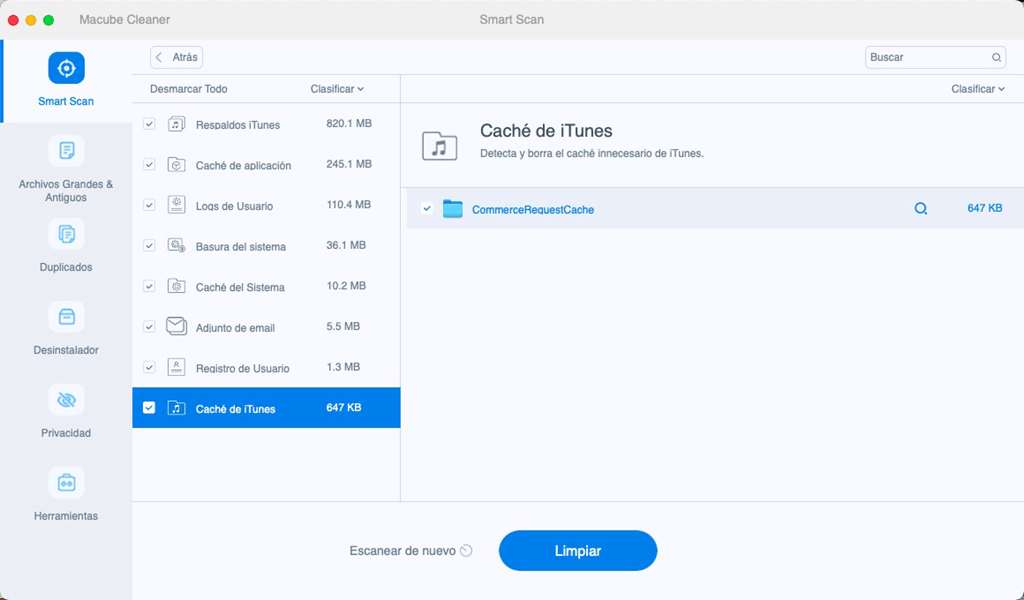Screen dimensions: 1024x600
Task: Uncheck Logs de Usuario checkbox
Action: 150,204
